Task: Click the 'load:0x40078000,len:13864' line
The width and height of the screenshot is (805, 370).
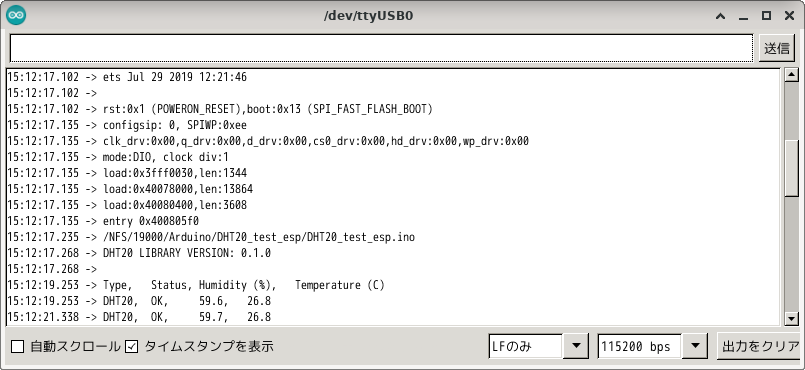Action: click(x=130, y=189)
